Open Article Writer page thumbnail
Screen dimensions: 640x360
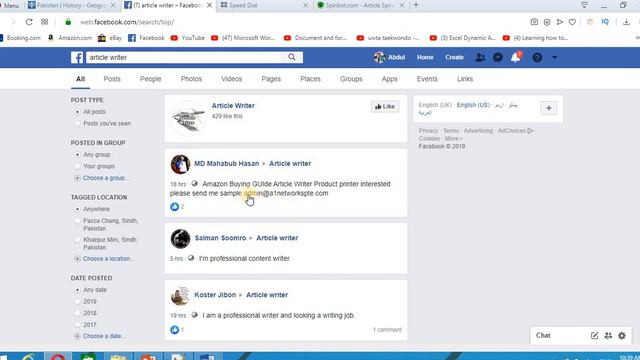pyautogui.click(x=188, y=118)
